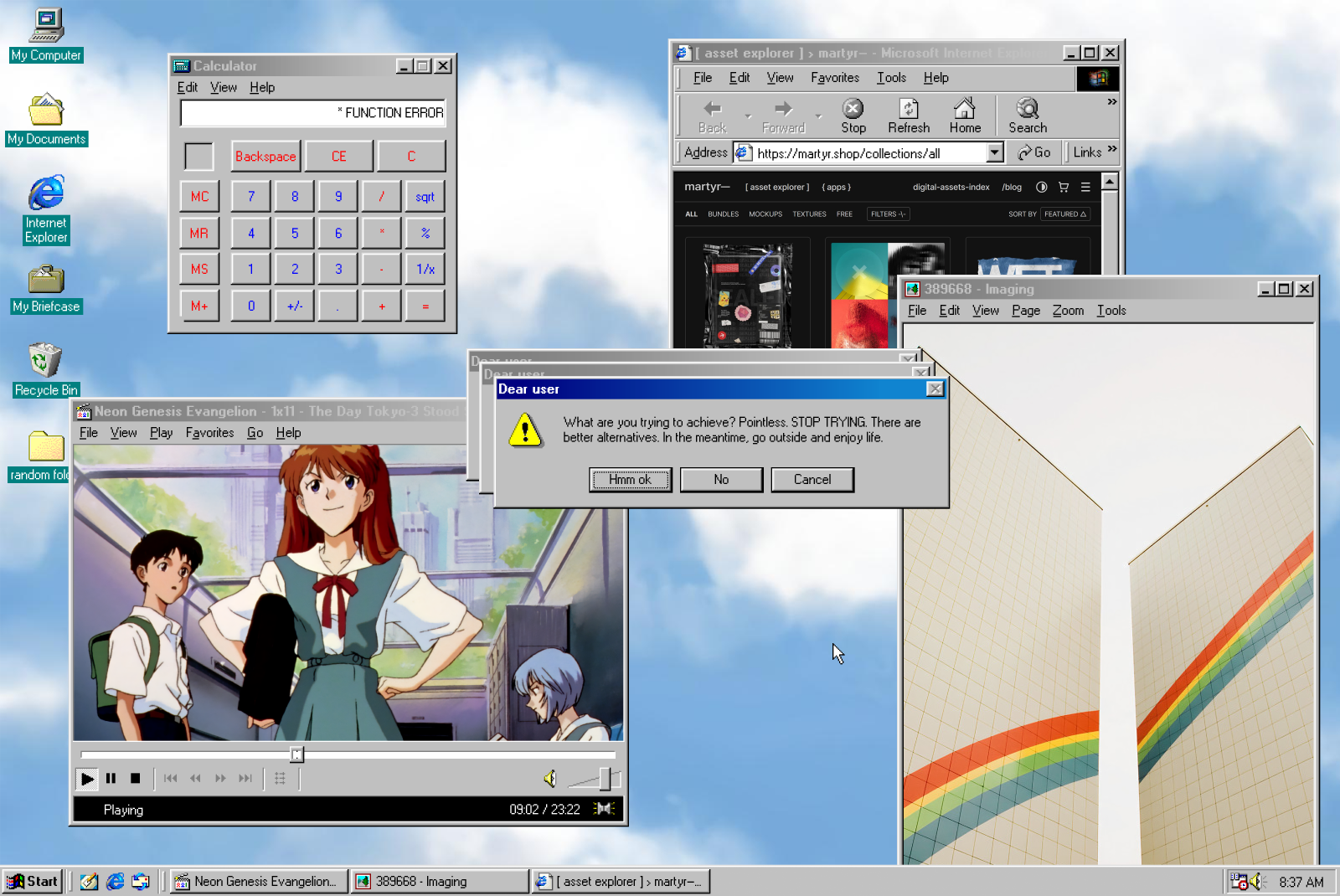Rewind the video in media player
1340x896 pixels.
tap(195, 779)
